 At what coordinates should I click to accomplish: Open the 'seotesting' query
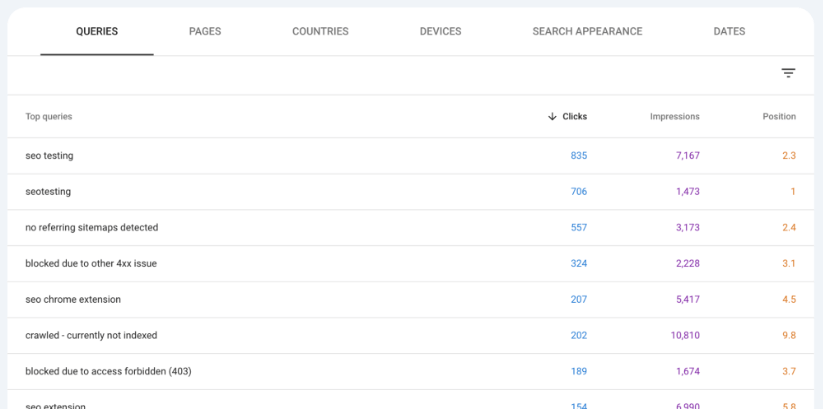click(x=48, y=192)
